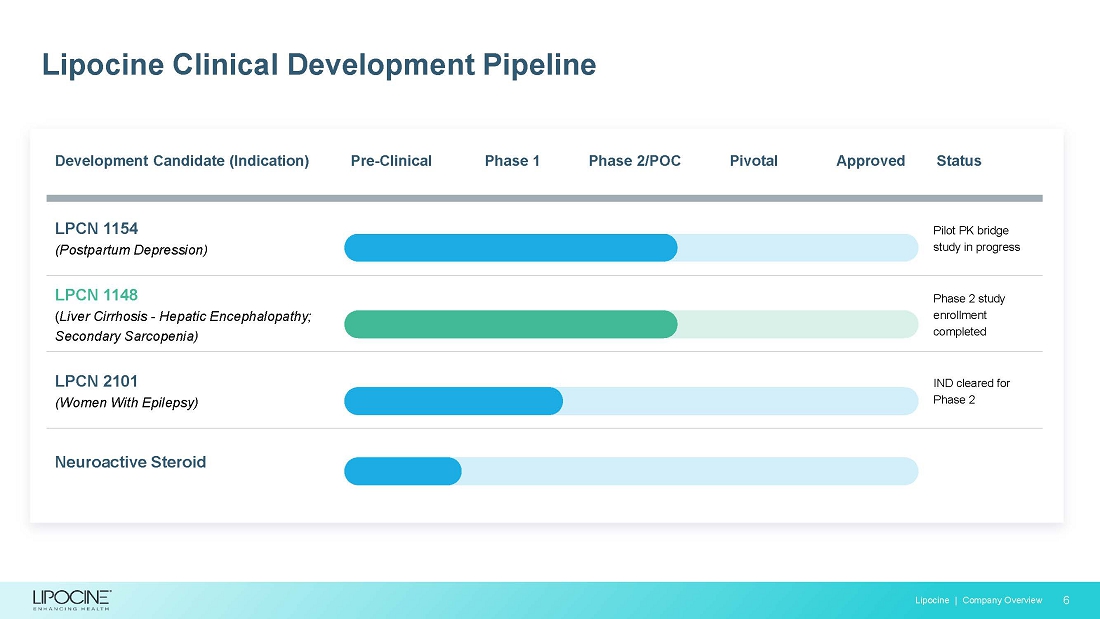This screenshot has height=619, width=1100.
Task: Open the 'LPCN 2101' candidate name
Action: pos(96,381)
